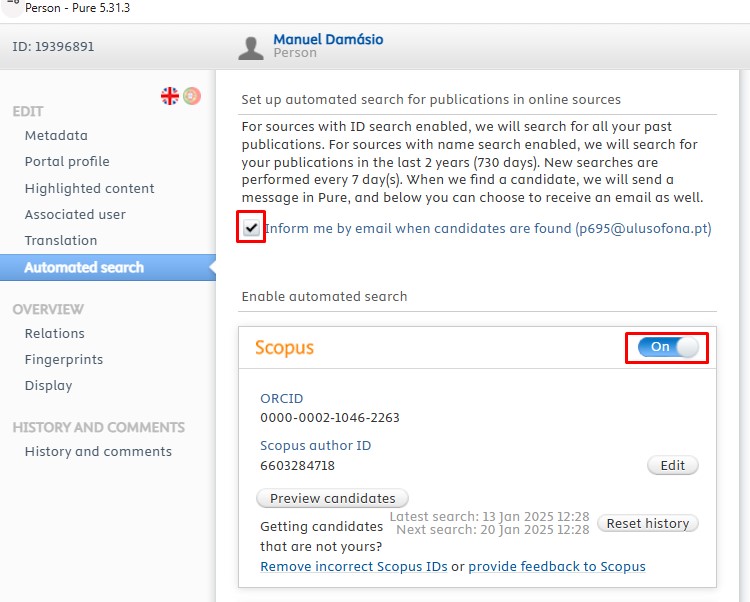This screenshot has height=602, width=750.
Task: Open Fingerprints in sidebar
Action: click(x=64, y=360)
